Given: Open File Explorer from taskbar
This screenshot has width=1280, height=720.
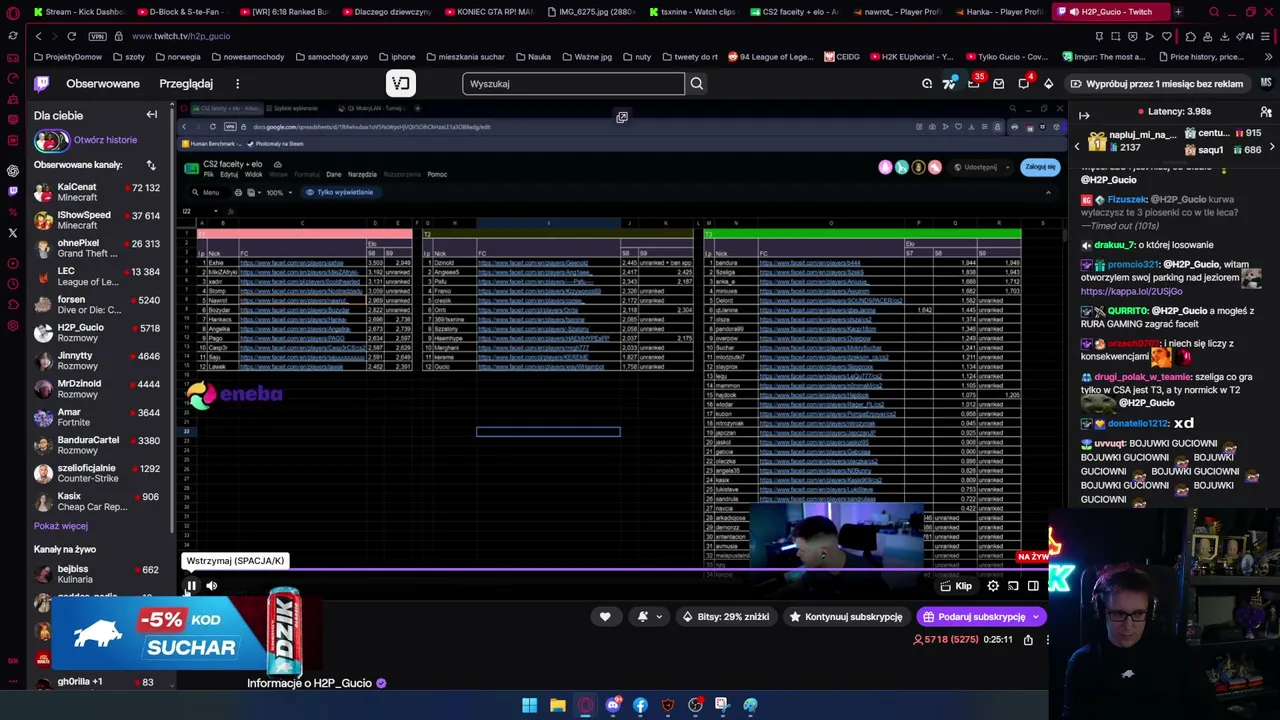Looking at the screenshot, I should point(557,705).
